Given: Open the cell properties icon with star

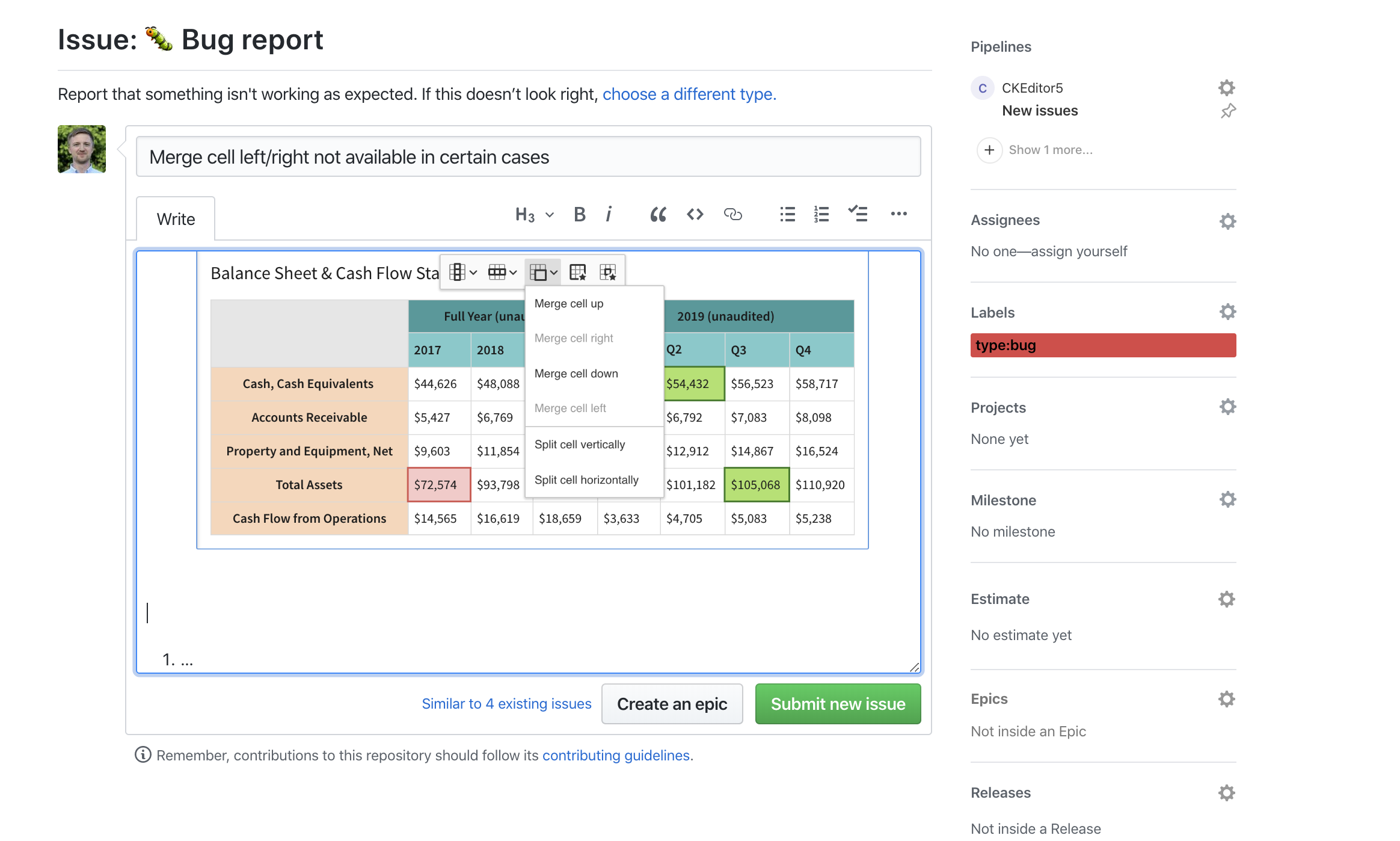Looking at the screenshot, I should [609, 272].
